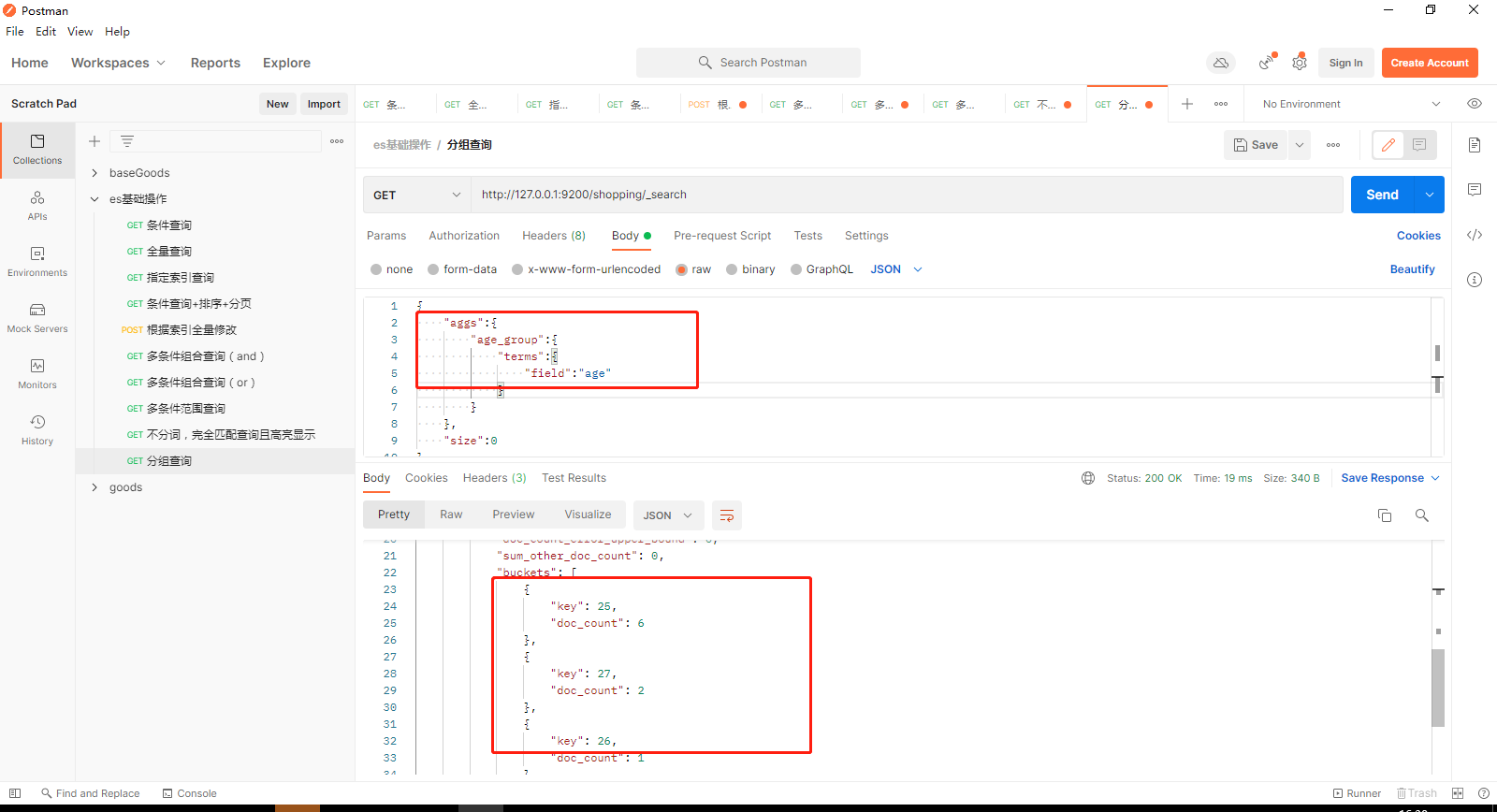Switch to the Headers (8) request tab

point(554,236)
